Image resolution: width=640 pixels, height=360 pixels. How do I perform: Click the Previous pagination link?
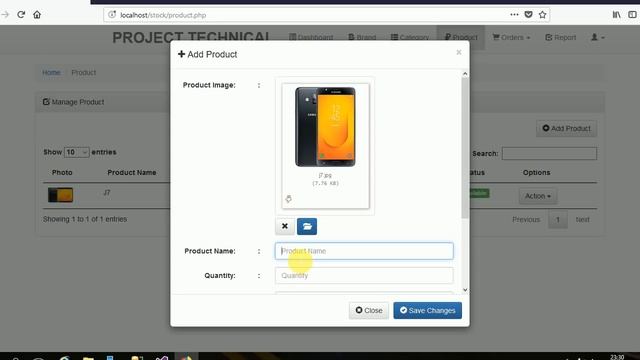526,220
